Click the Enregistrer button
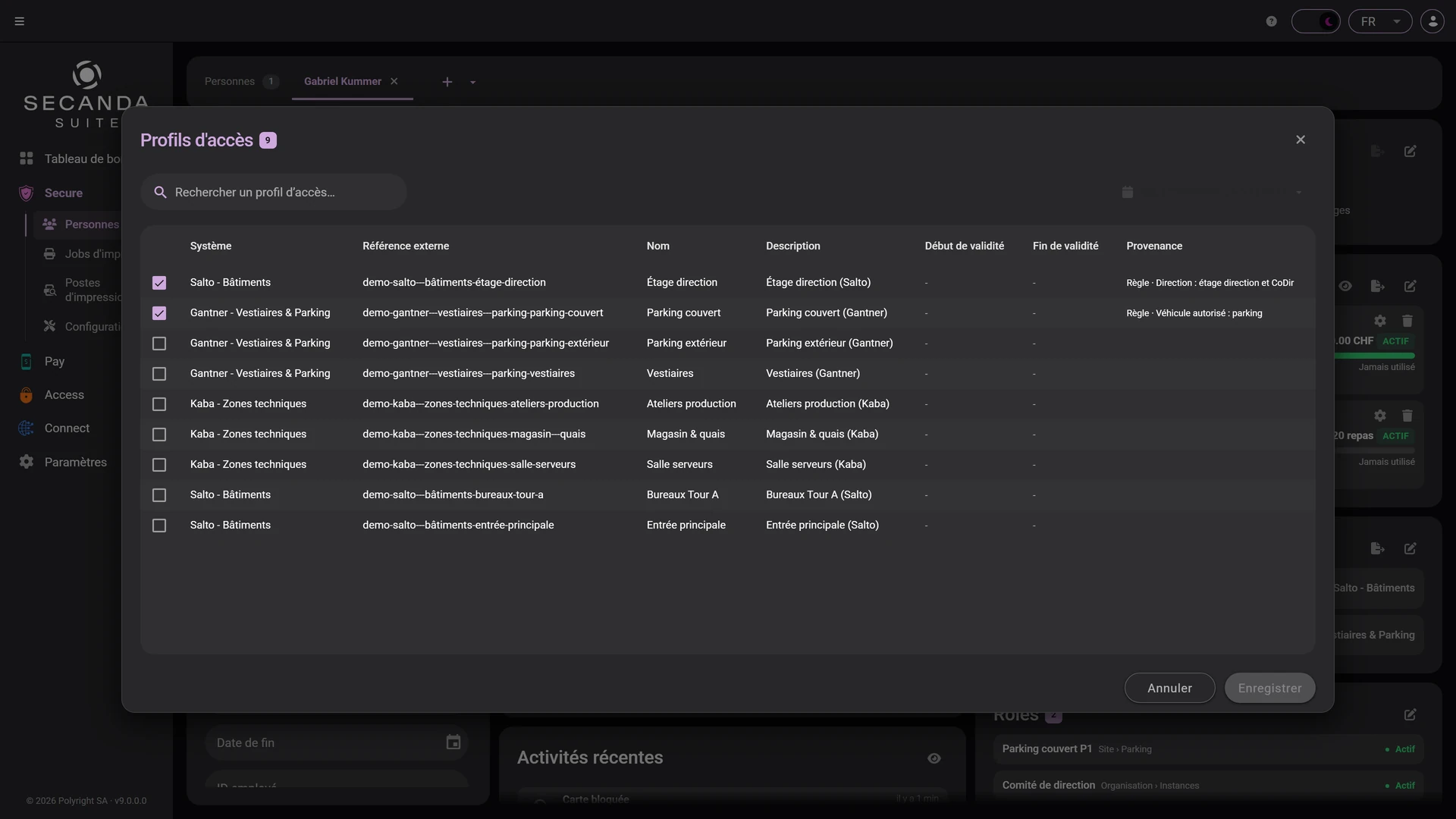 [1269, 688]
